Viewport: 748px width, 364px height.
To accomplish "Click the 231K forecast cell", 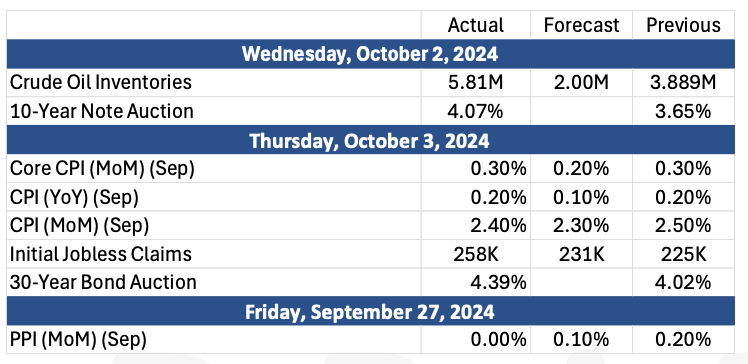I will click(x=581, y=254).
